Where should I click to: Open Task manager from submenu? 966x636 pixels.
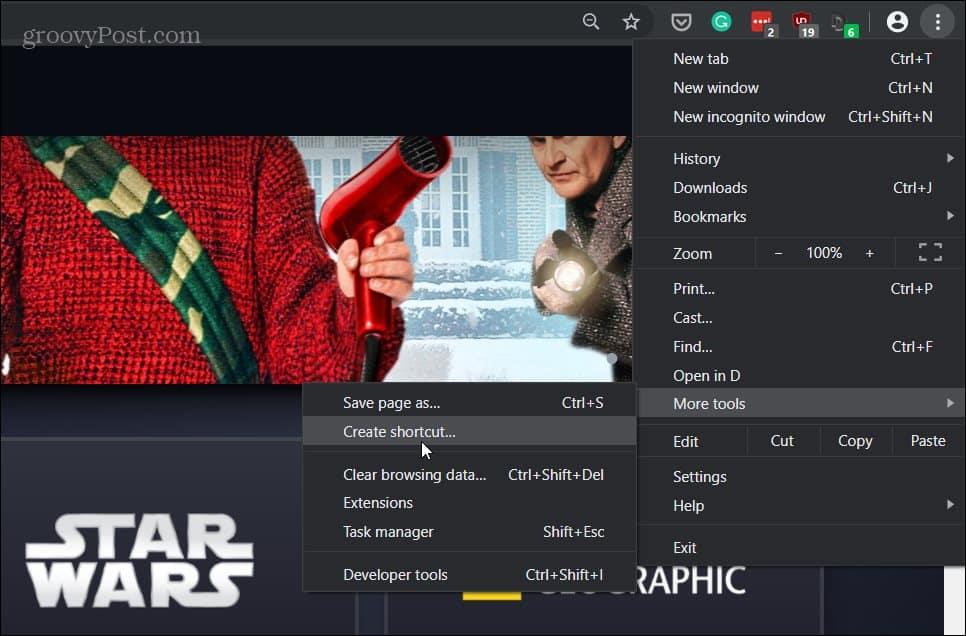[x=469, y=532]
